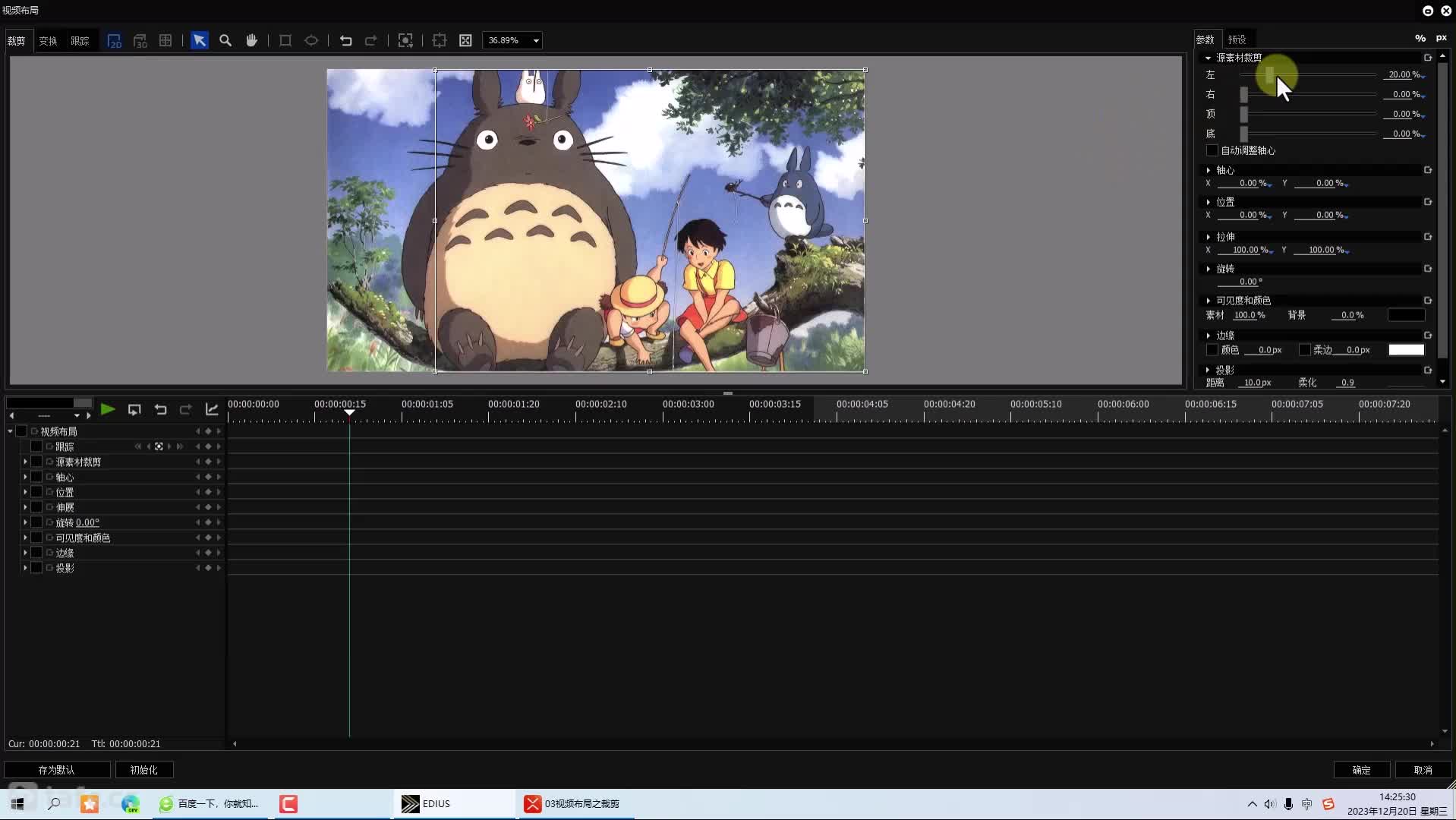Click the undo icon above the keyframe list
Screen dimensions: 1456x820
160,410
